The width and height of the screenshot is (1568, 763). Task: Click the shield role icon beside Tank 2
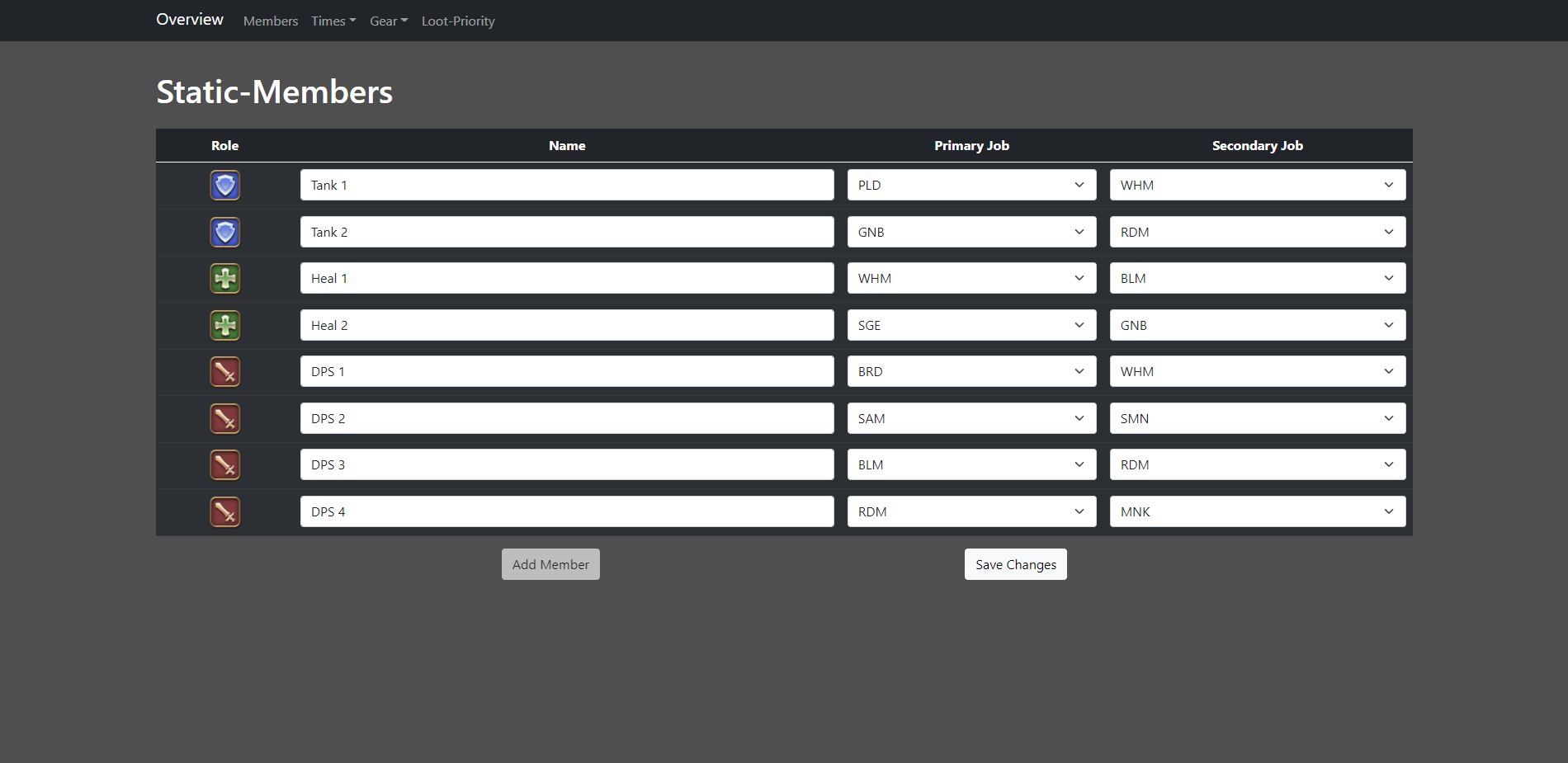pyautogui.click(x=225, y=233)
